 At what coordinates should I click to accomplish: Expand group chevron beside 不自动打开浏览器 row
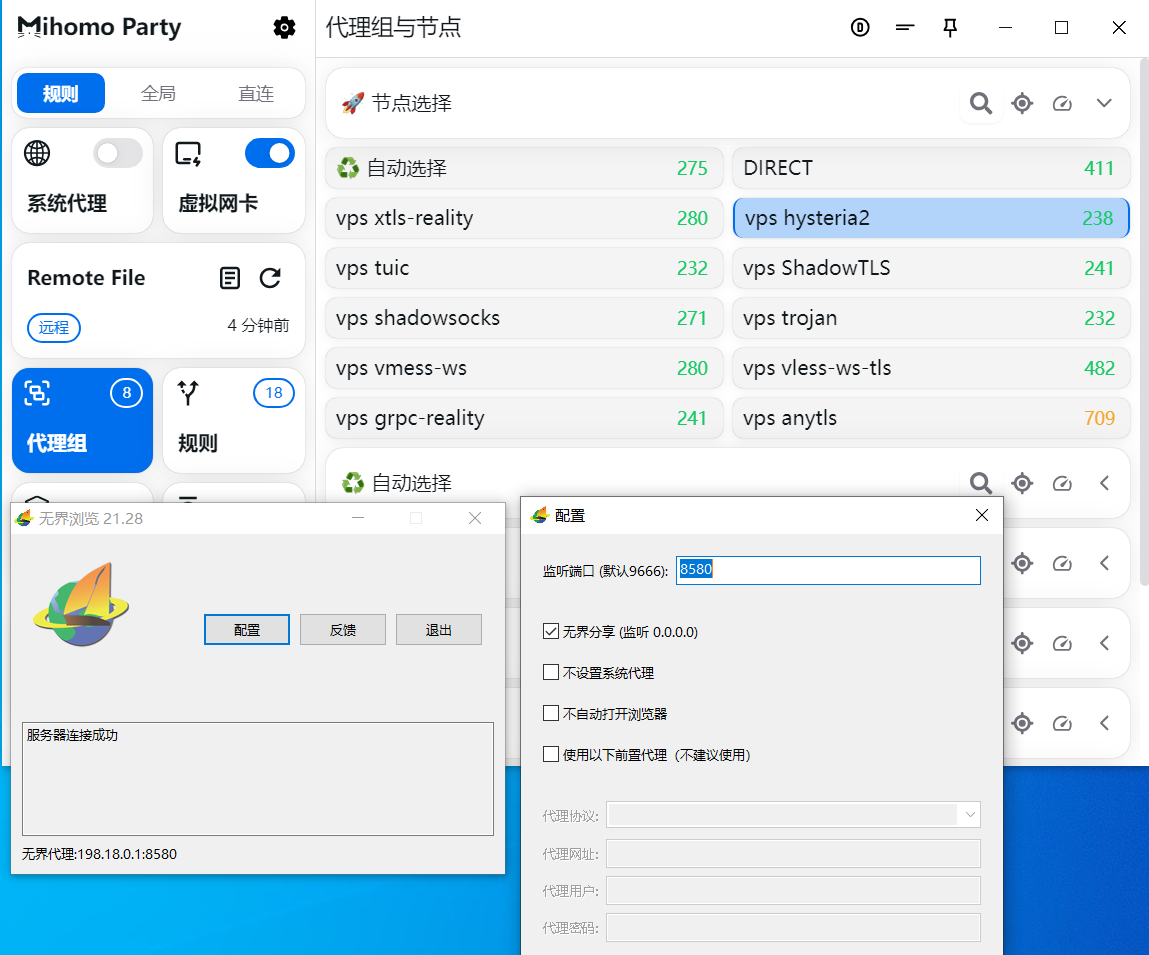click(x=1104, y=723)
